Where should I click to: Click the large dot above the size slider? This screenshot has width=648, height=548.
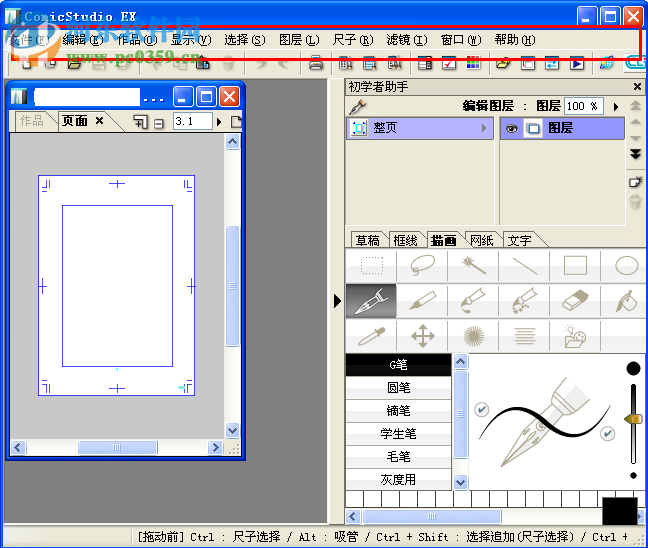pos(633,368)
